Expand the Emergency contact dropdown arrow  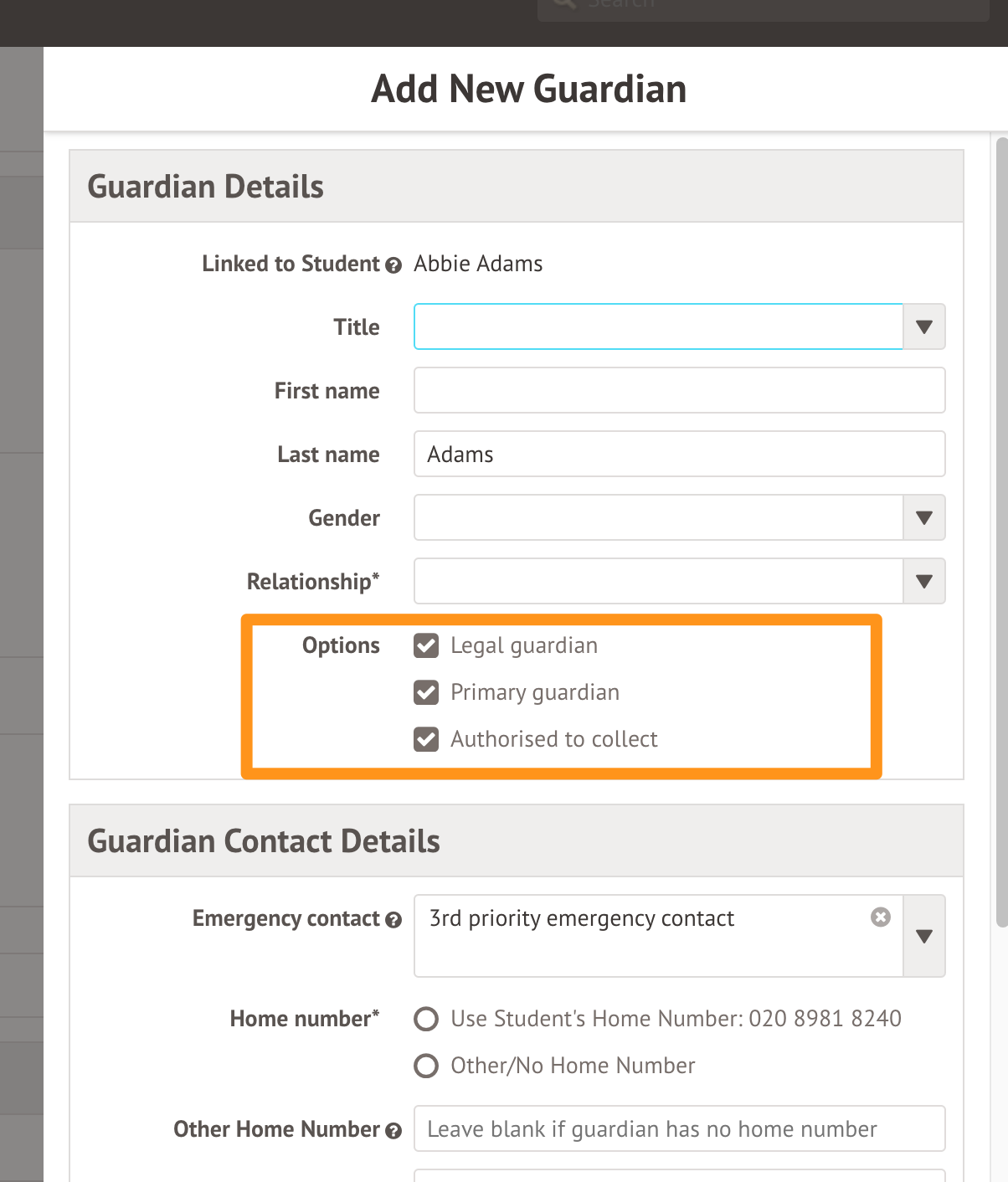click(923, 936)
